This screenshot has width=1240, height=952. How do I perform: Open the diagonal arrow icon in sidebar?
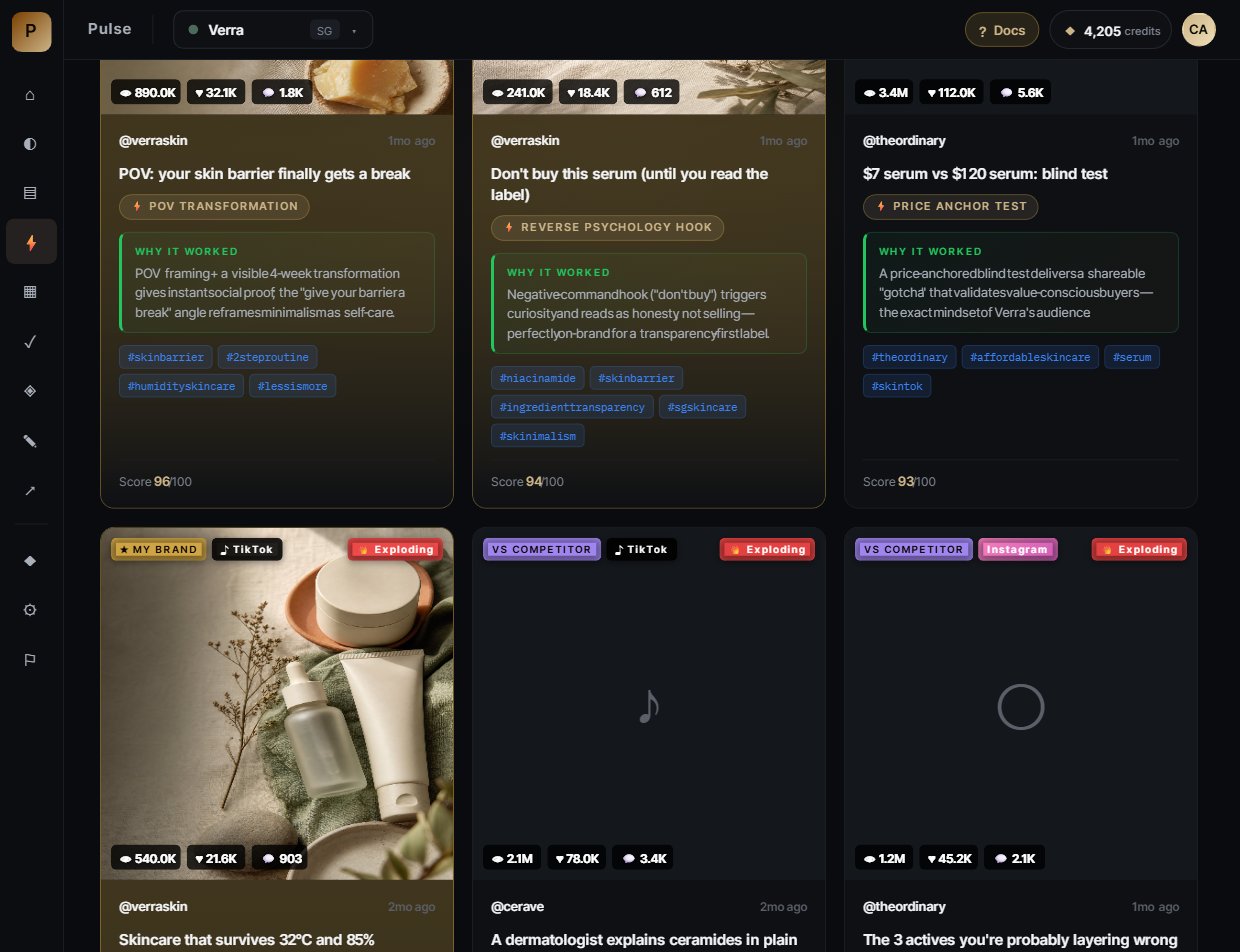pos(31,491)
